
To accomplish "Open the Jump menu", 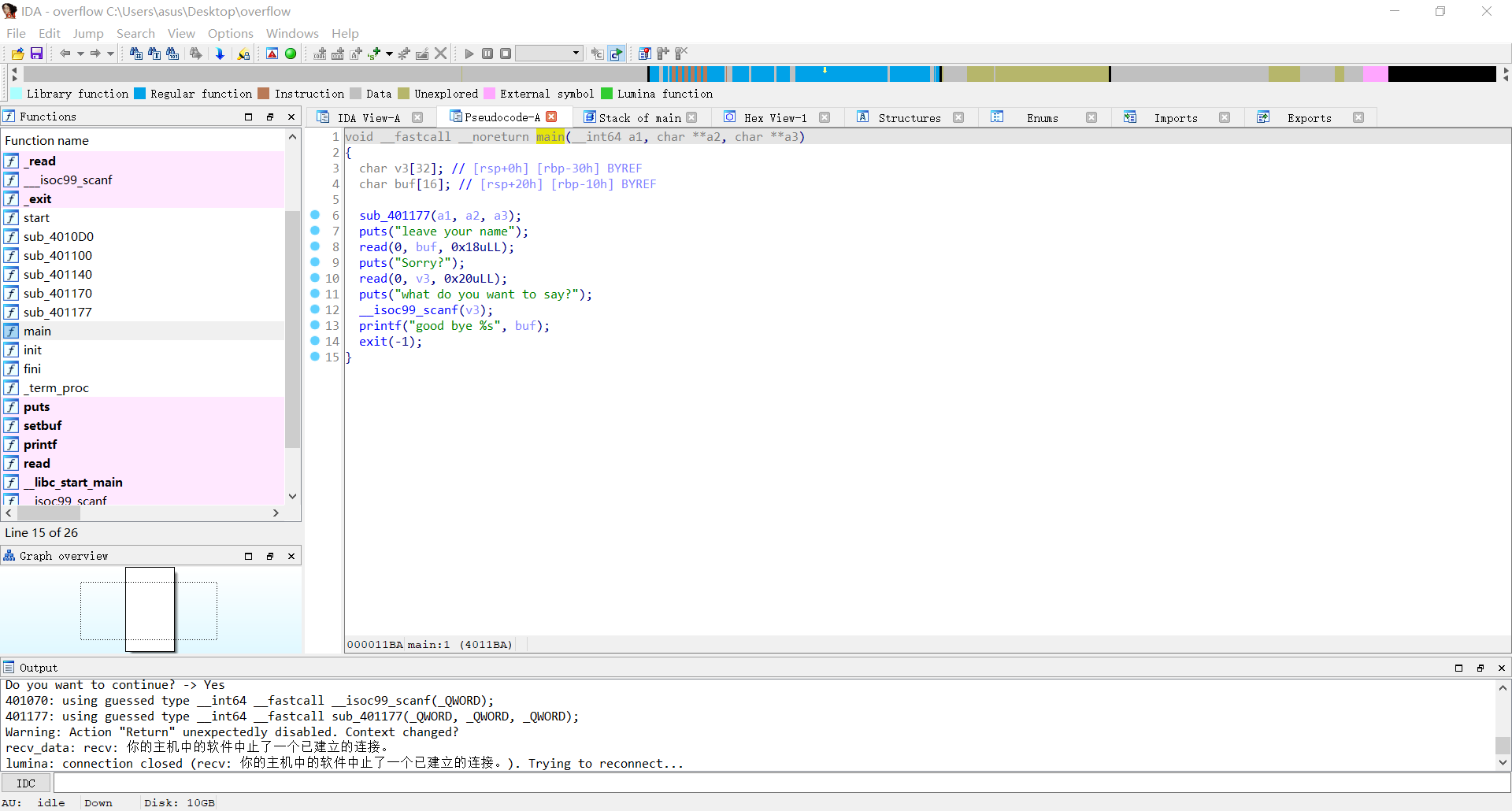I will click(88, 33).
